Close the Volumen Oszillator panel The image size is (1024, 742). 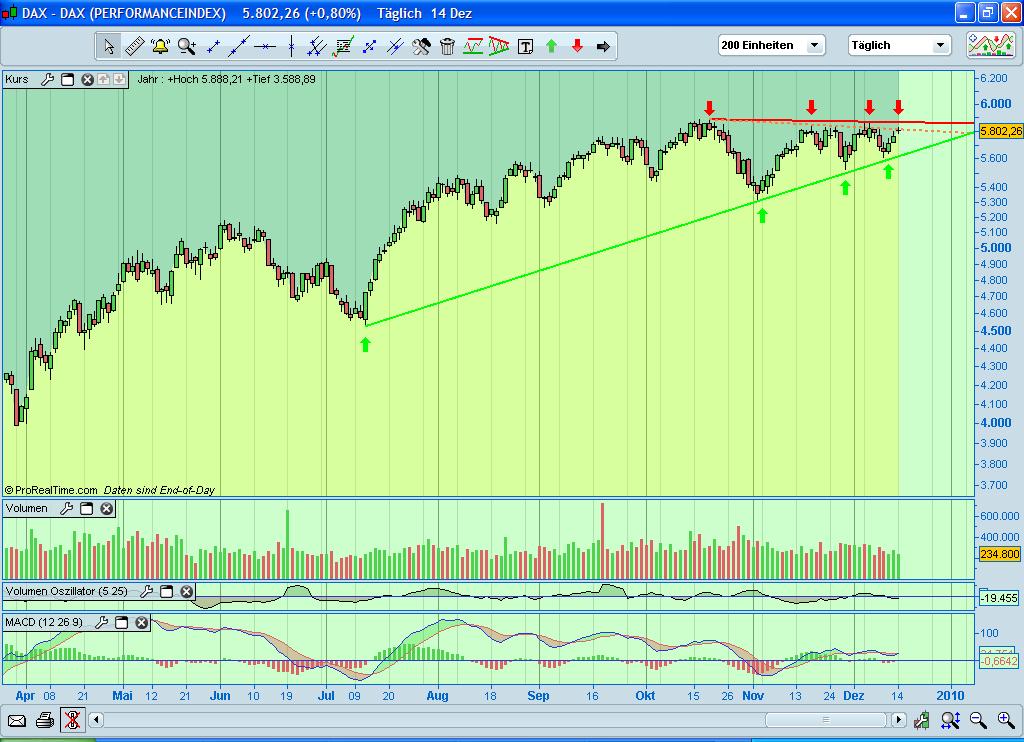[x=185, y=591]
